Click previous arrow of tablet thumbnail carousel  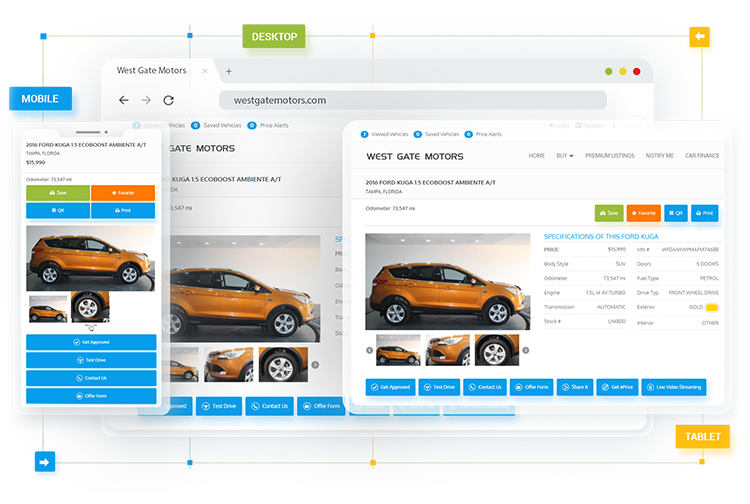[369, 350]
